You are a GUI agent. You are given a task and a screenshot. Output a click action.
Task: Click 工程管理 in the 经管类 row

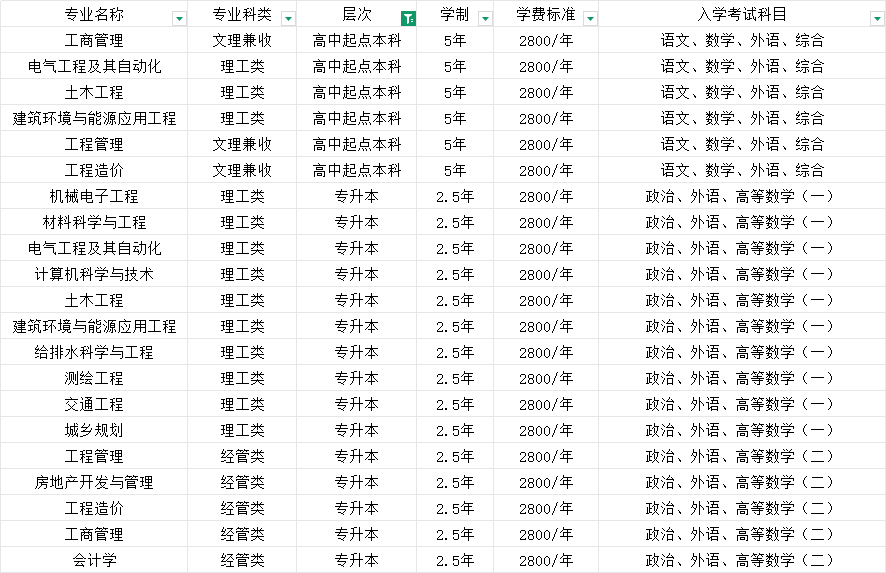[94, 456]
